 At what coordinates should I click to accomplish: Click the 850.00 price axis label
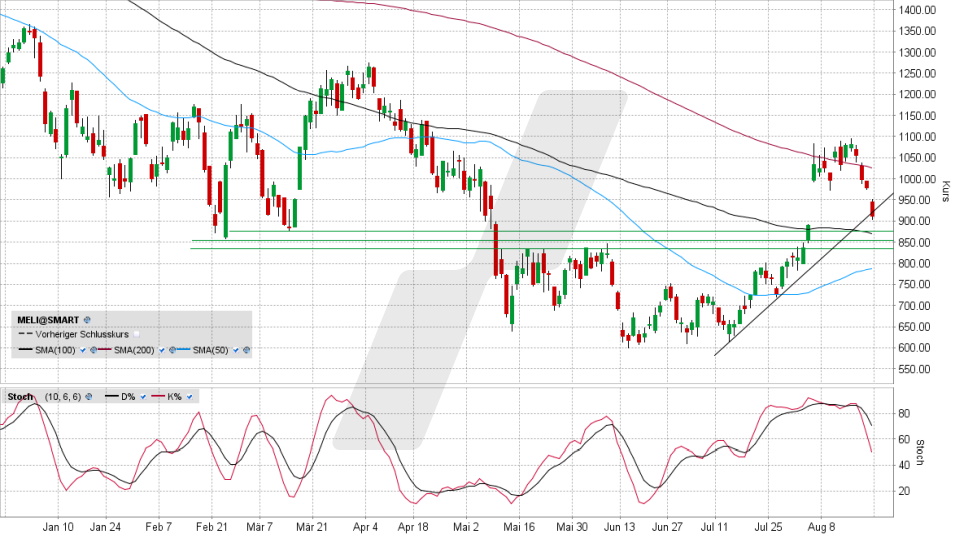click(x=914, y=242)
